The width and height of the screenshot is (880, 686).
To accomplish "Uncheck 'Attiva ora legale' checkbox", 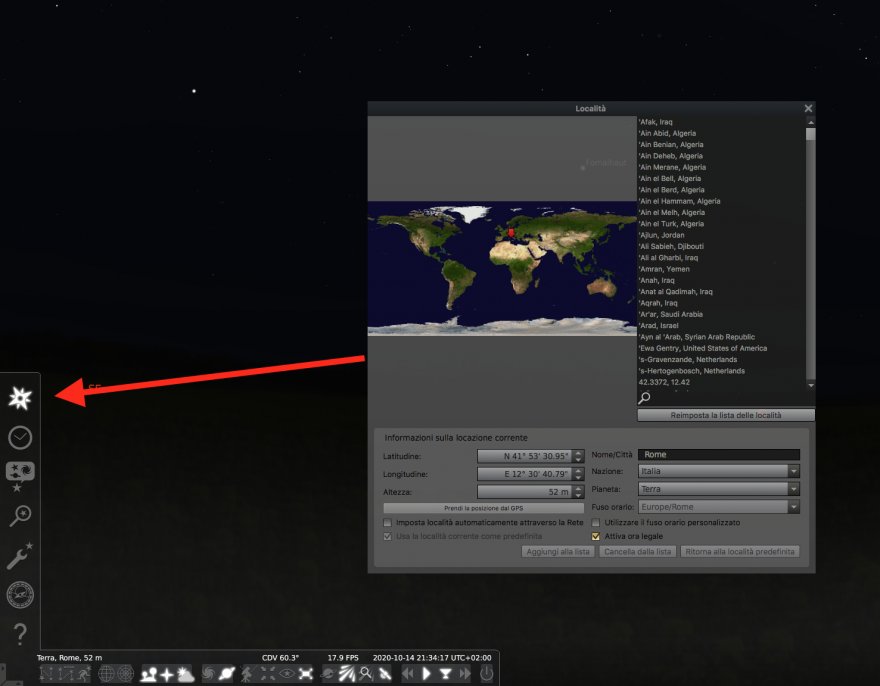I will coord(596,536).
